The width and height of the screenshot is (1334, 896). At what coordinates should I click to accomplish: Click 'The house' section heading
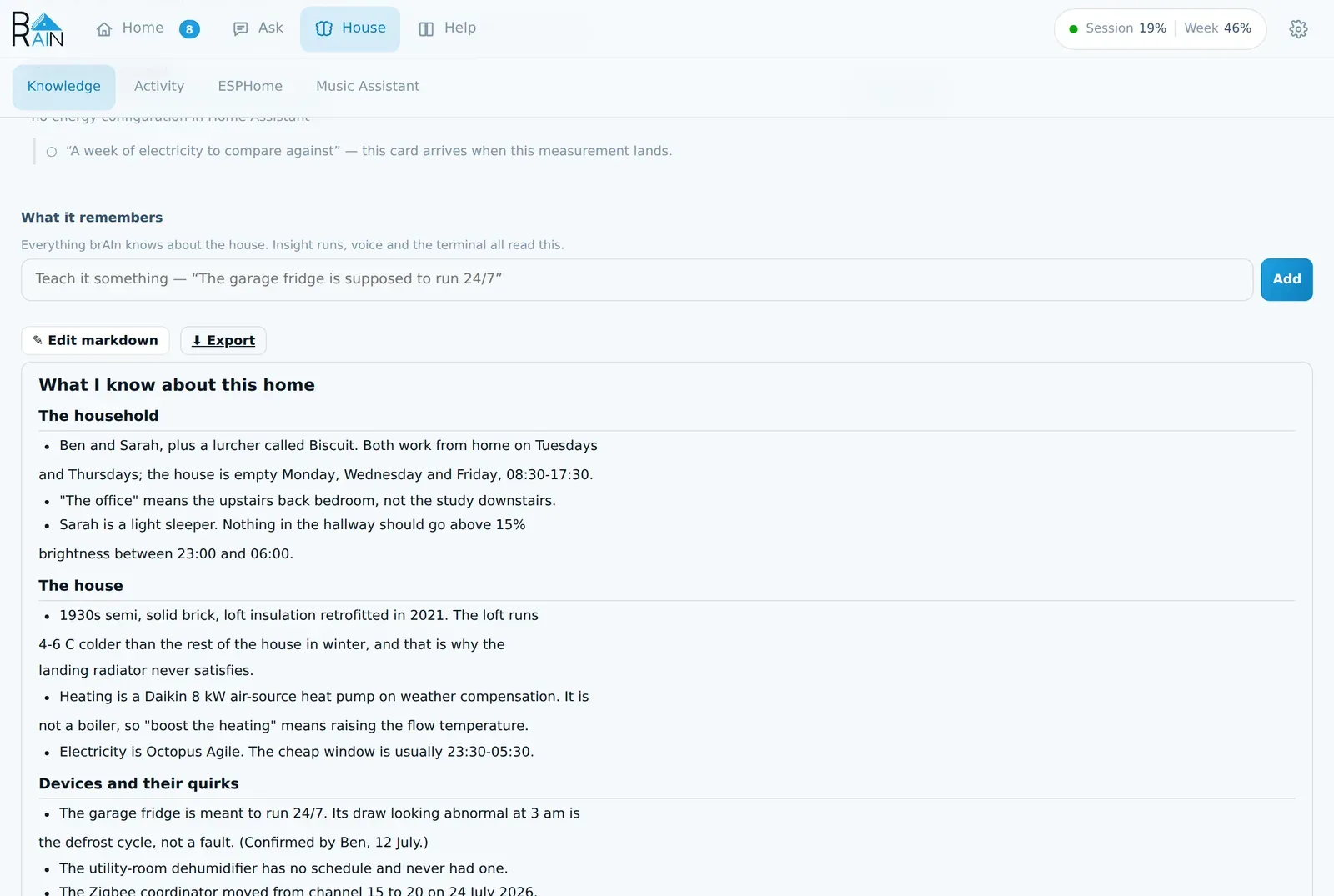(x=81, y=586)
